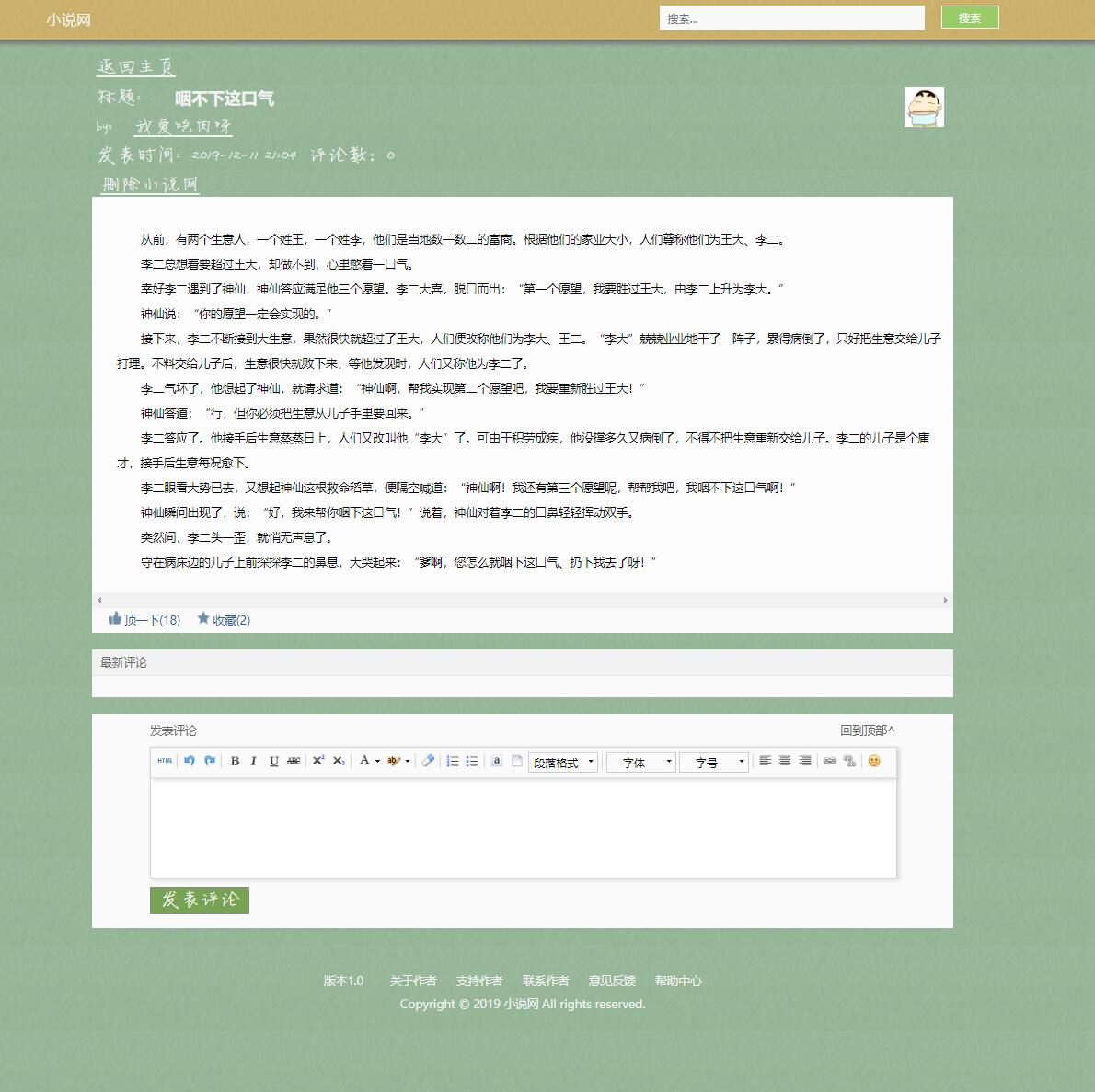Click the 帮助中心 footer link

678,981
